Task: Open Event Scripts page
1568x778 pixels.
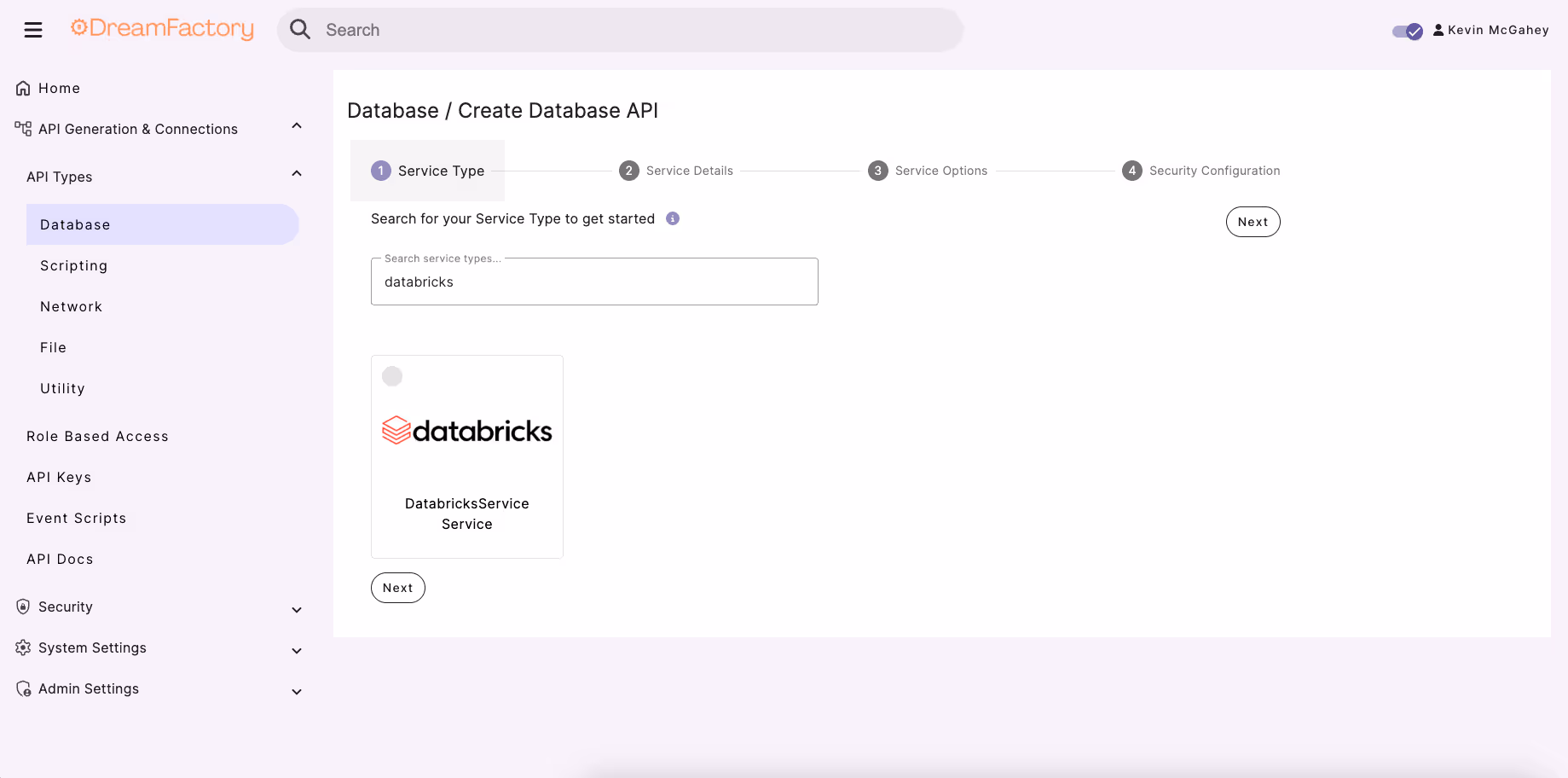Action: click(x=76, y=518)
